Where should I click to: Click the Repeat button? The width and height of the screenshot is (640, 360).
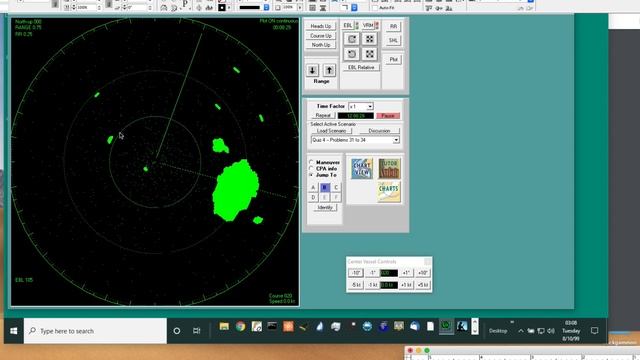323,116
